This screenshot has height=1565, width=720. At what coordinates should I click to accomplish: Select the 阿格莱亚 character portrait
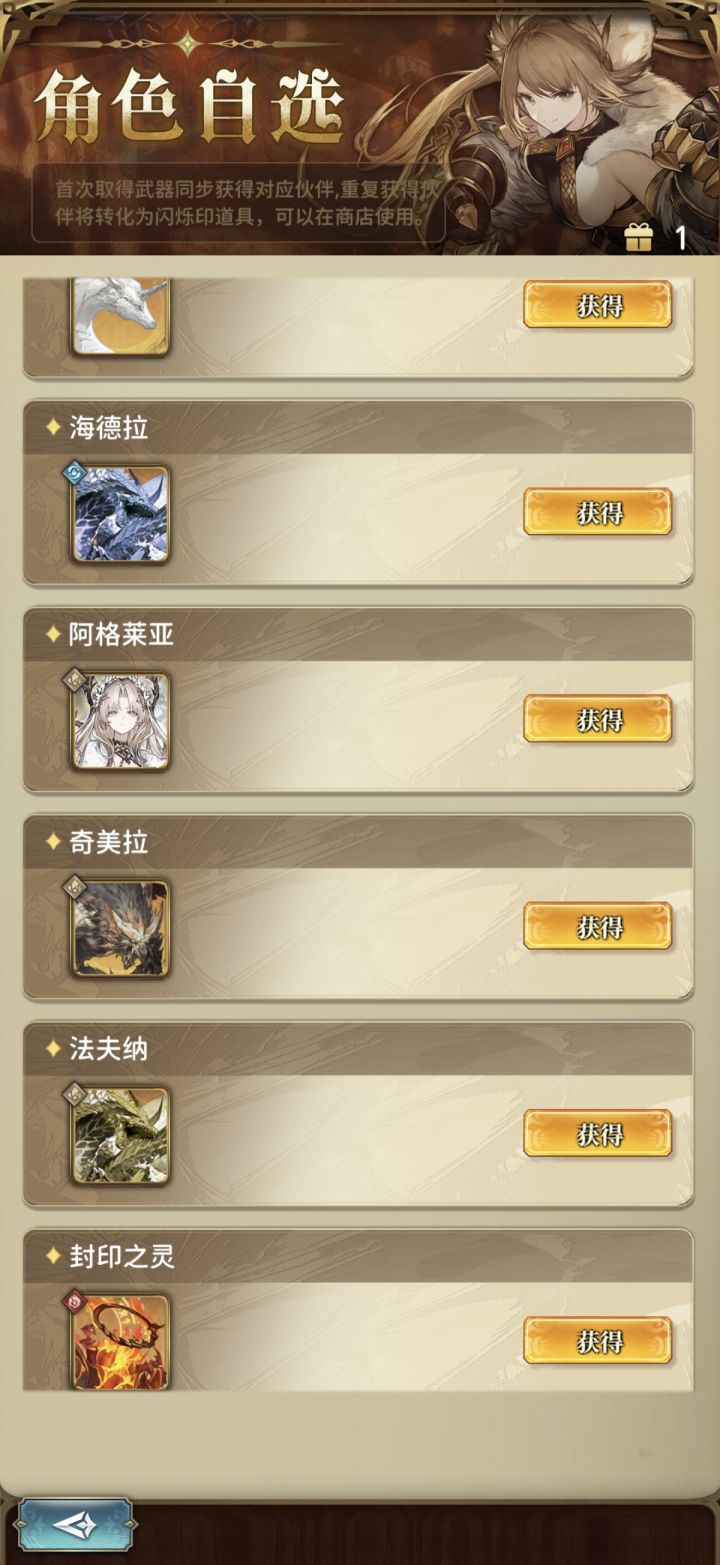tap(120, 721)
